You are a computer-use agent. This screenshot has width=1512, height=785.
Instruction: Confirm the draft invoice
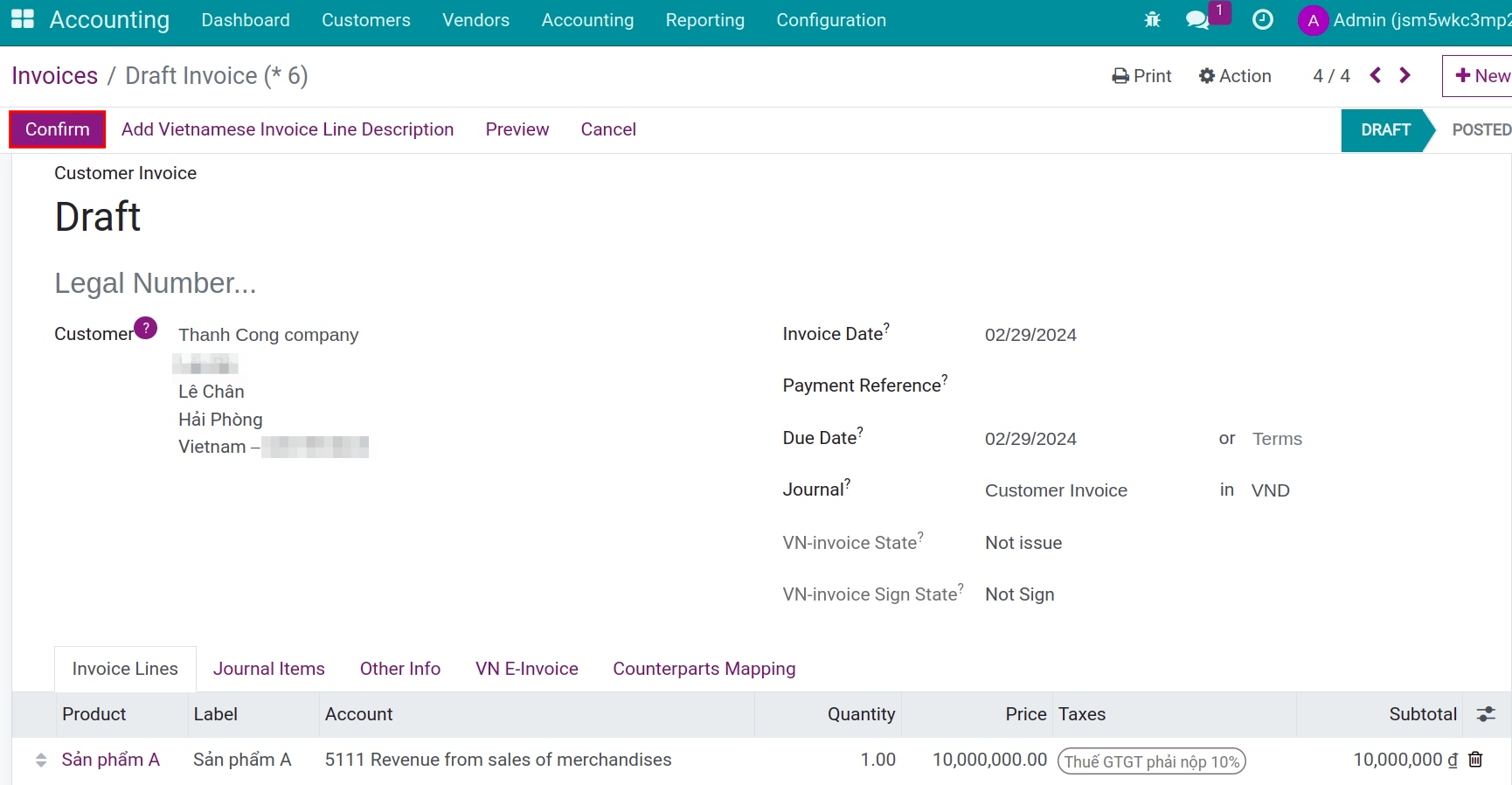[x=57, y=129]
